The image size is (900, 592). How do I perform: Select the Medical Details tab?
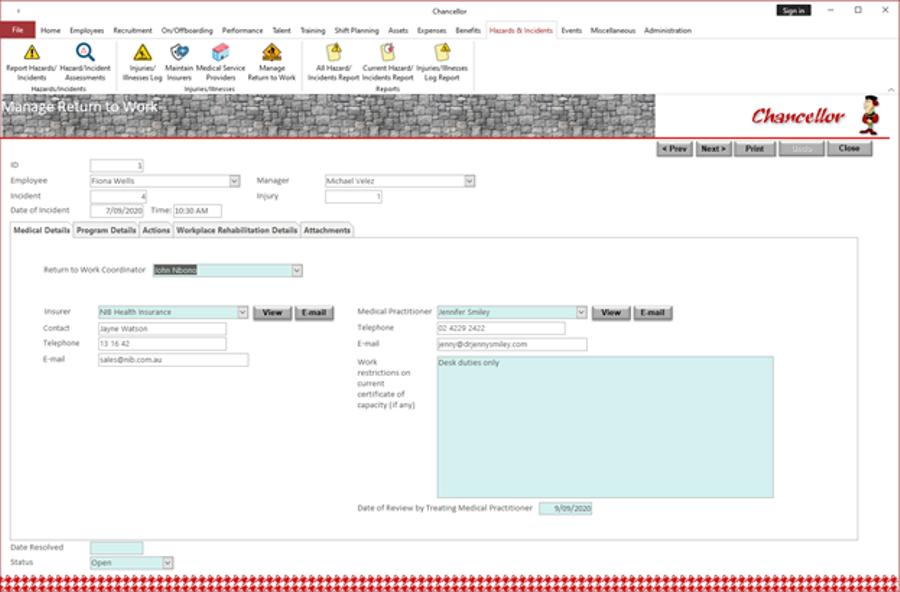(41, 230)
